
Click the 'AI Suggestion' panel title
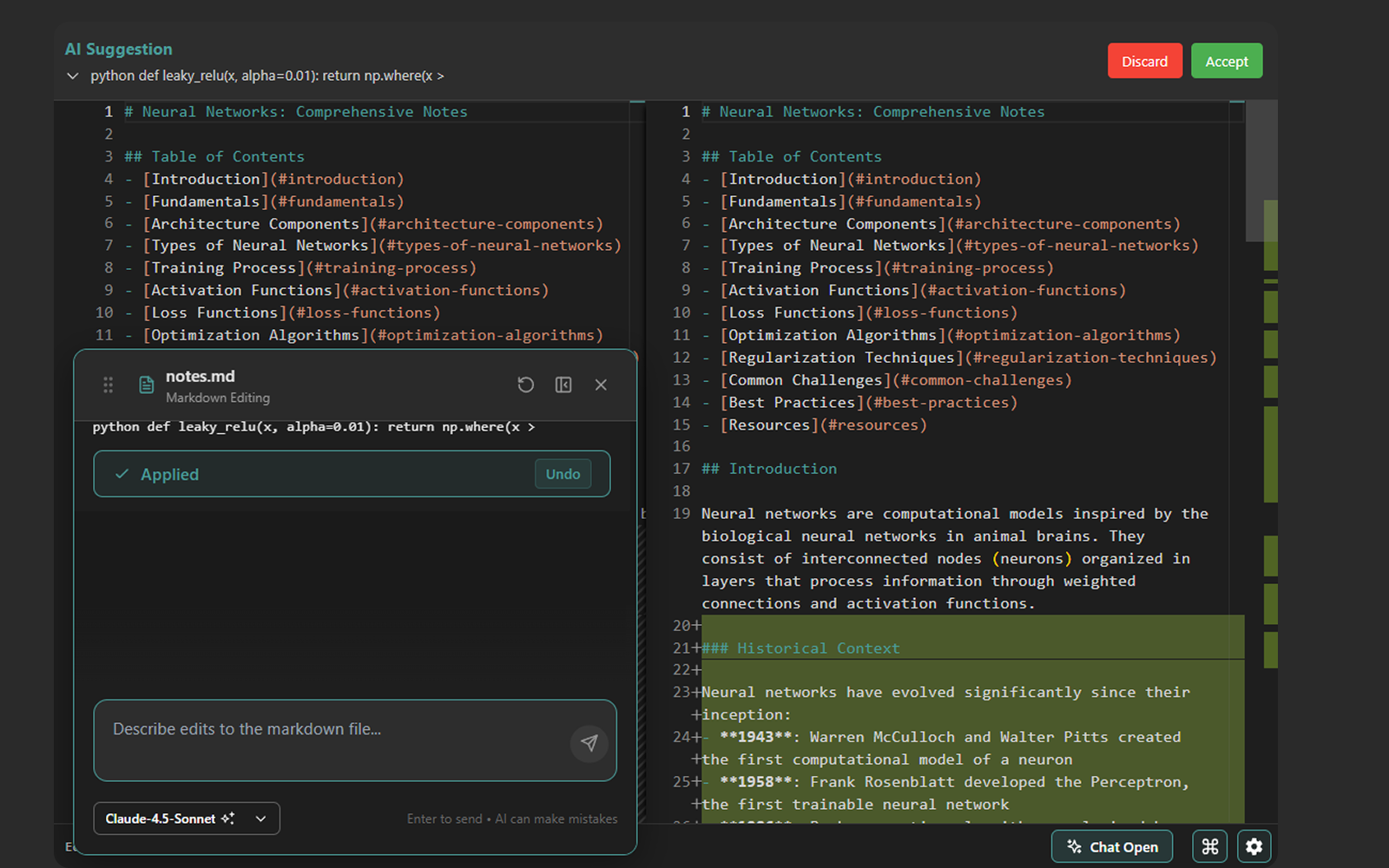click(x=119, y=49)
